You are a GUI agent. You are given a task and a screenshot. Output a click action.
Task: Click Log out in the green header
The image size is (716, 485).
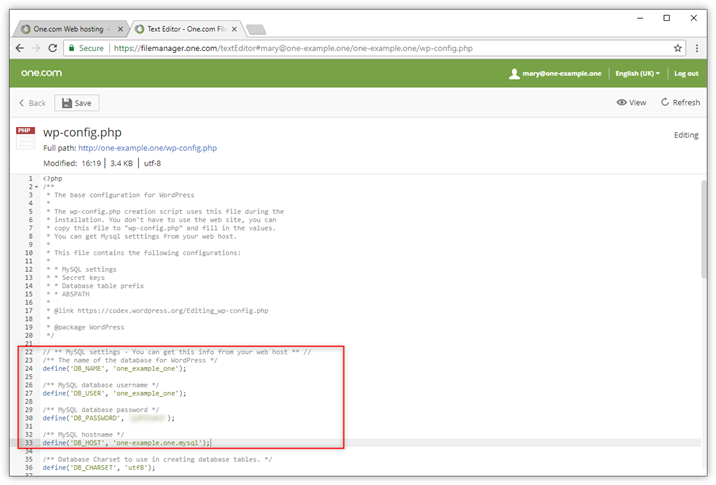[686, 74]
